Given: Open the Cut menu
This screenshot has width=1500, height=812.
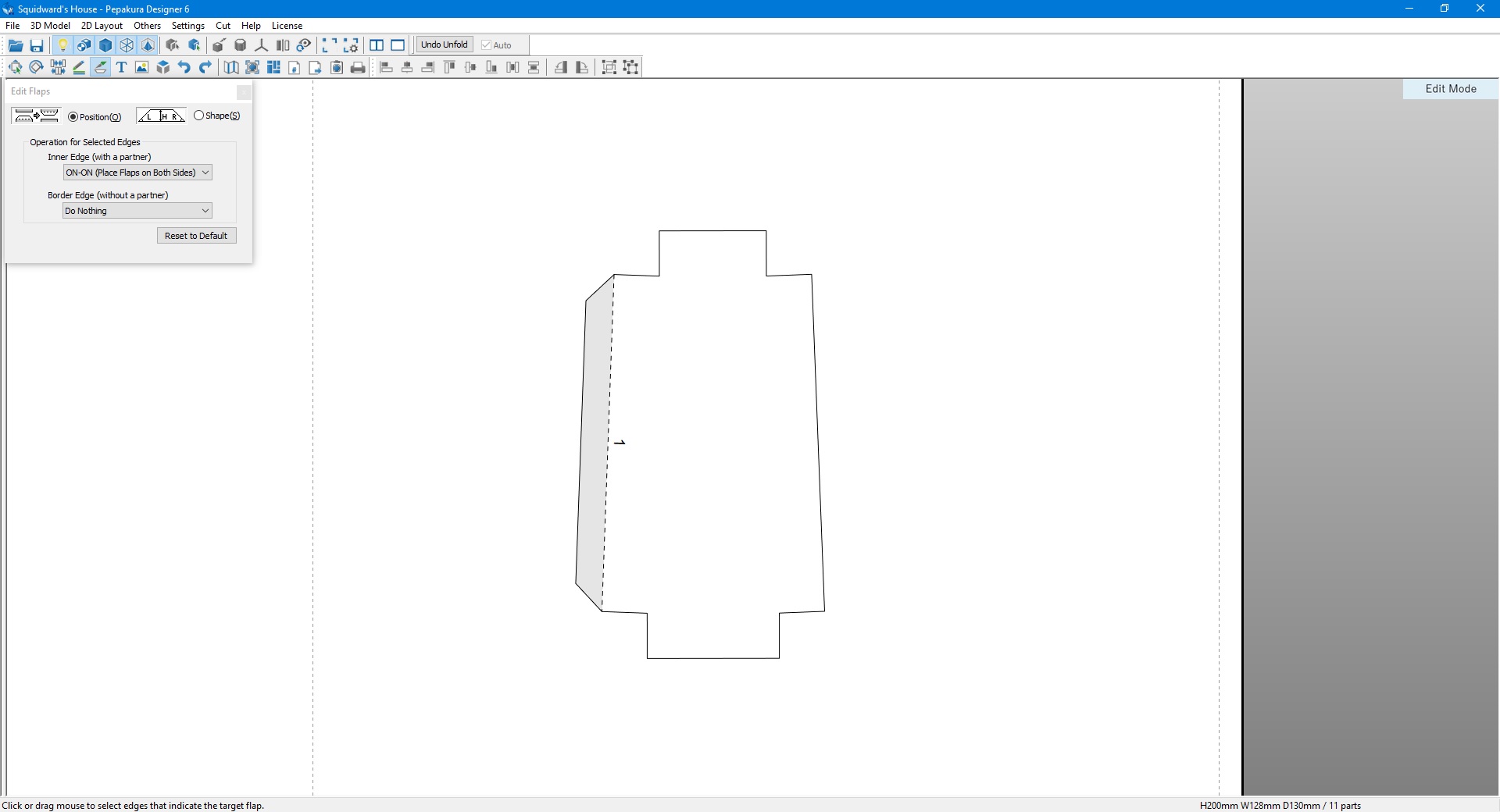Looking at the screenshot, I should point(223,26).
